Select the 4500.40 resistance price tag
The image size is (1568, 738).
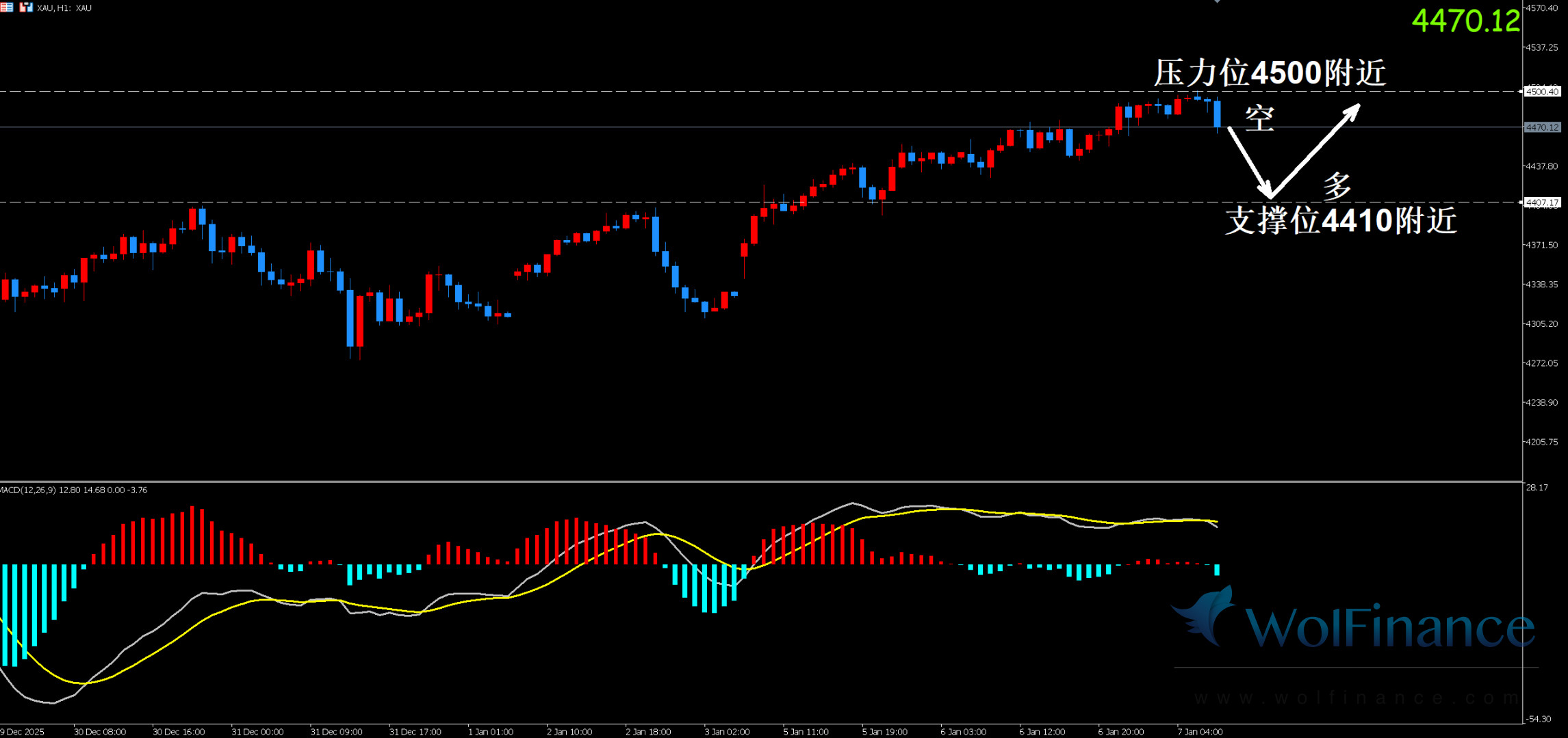coord(1542,92)
